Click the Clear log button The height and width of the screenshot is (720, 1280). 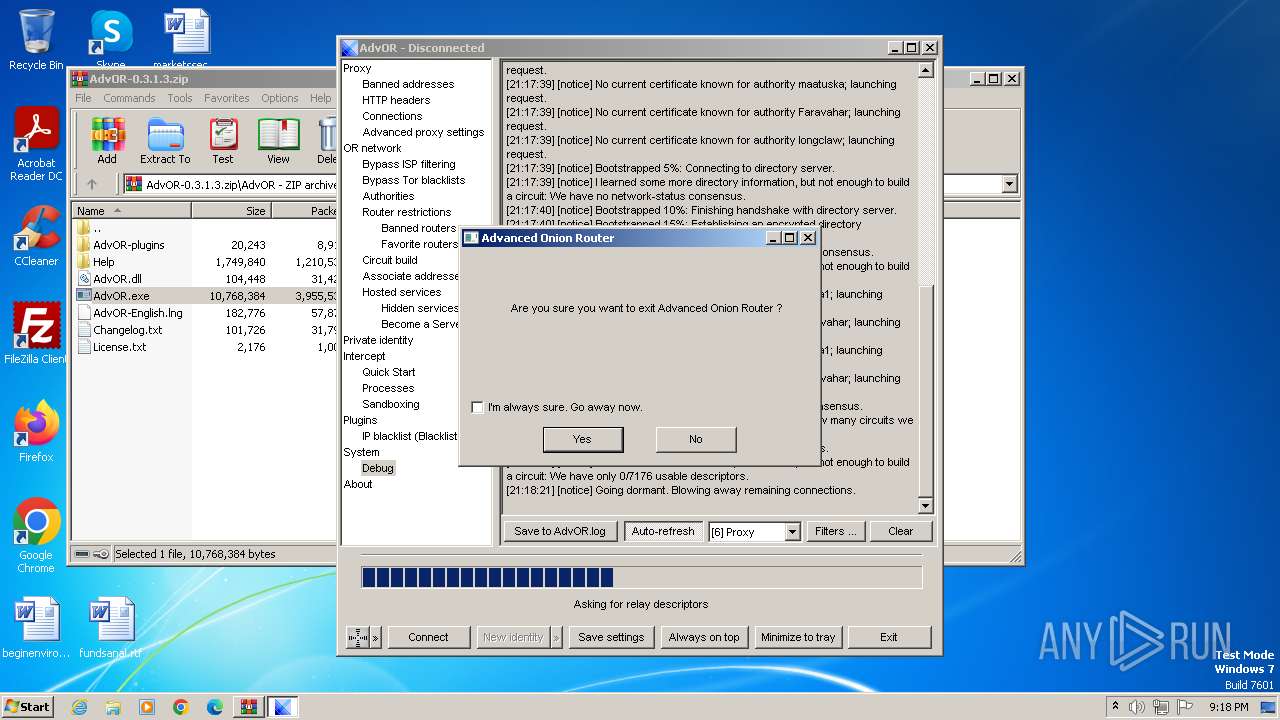click(901, 531)
